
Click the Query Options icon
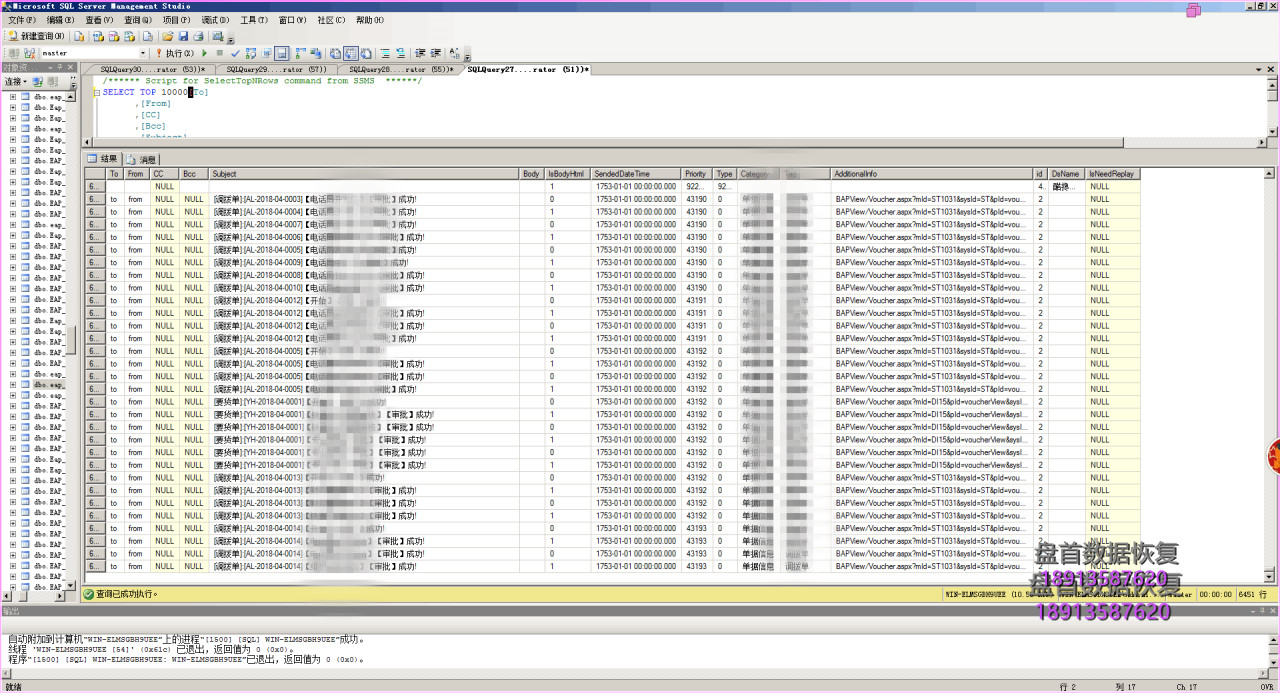(266, 53)
